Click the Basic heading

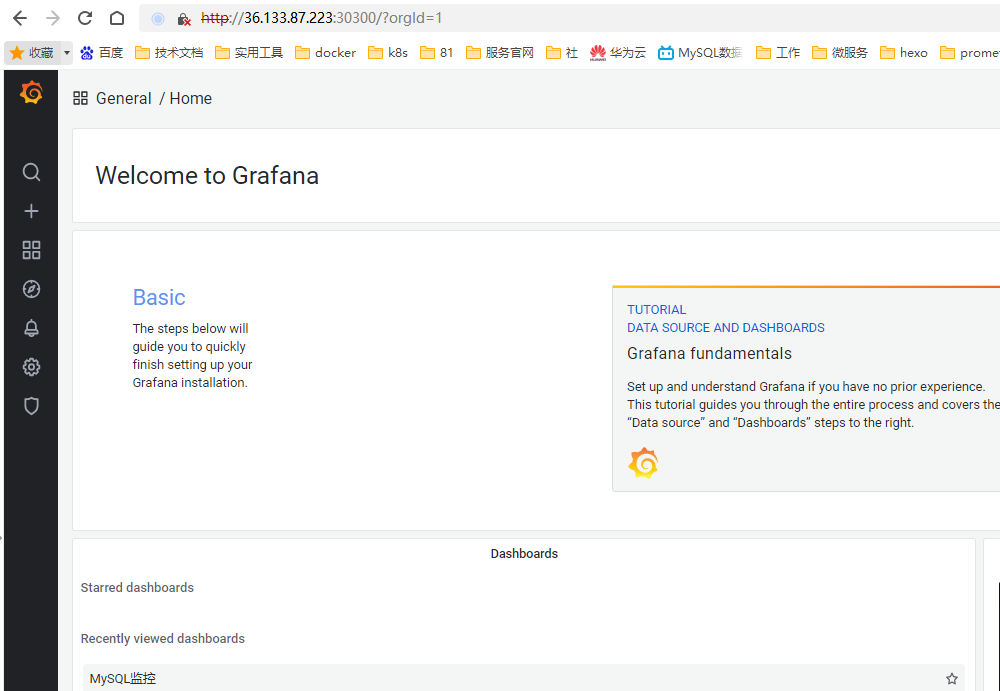click(x=159, y=297)
